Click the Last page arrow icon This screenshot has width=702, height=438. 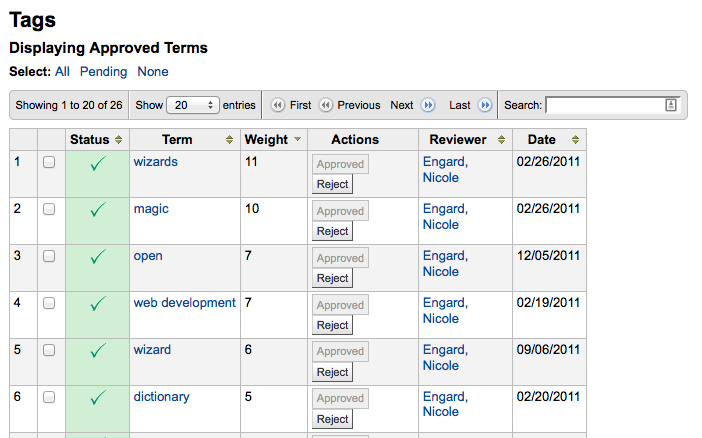(x=485, y=105)
